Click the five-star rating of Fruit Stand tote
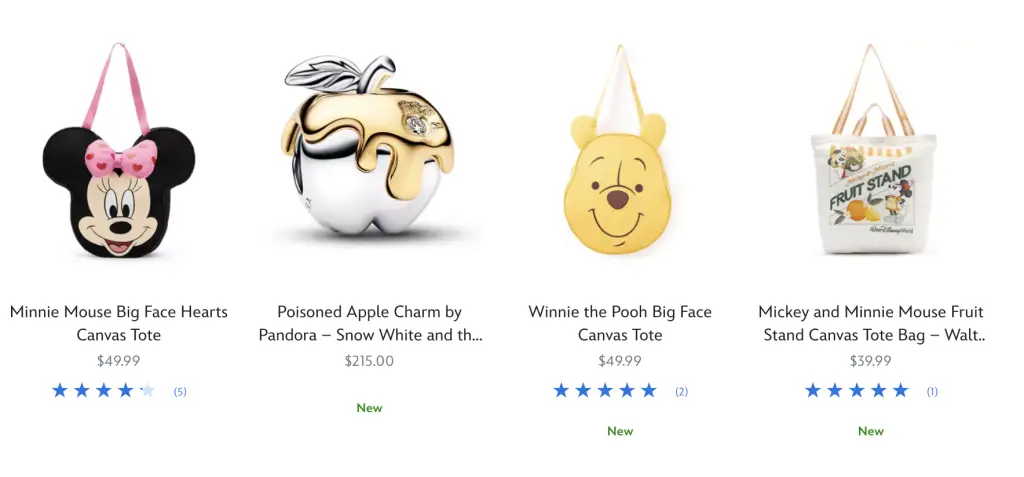Viewport: 1024px width, 477px height. [856, 391]
